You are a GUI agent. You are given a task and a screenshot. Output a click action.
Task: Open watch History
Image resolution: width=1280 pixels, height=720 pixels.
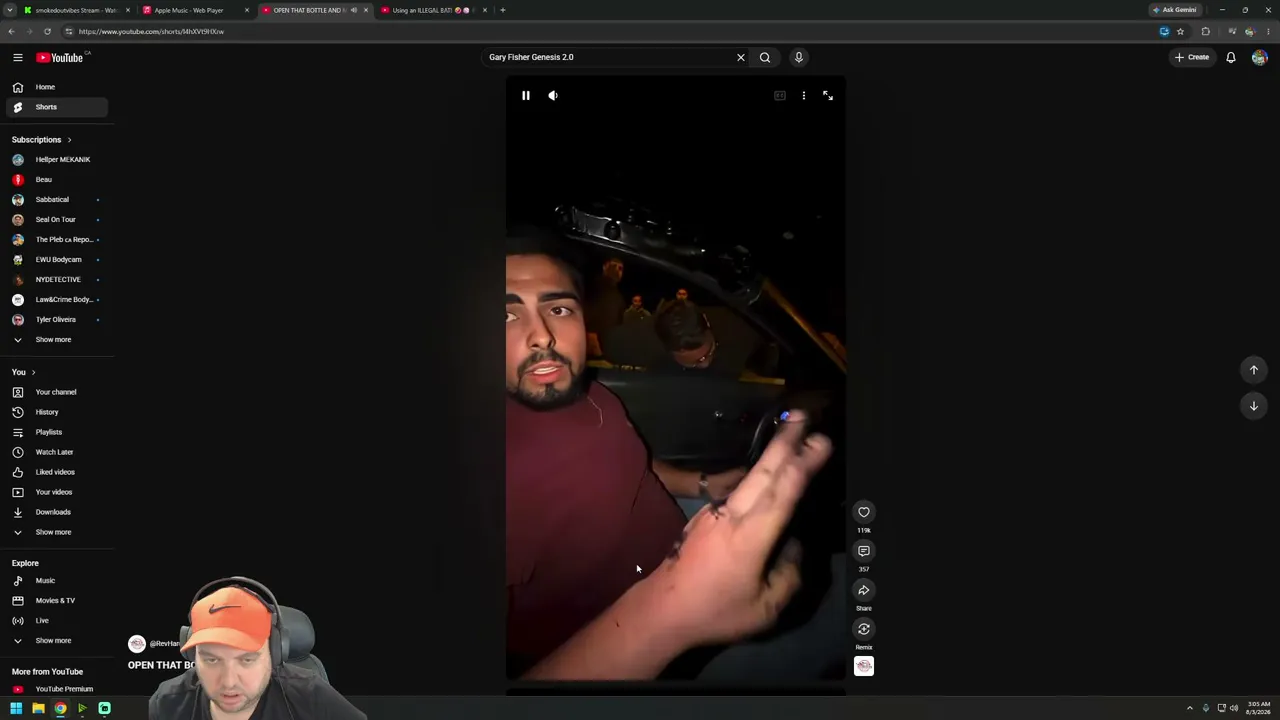click(x=56, y=412)
